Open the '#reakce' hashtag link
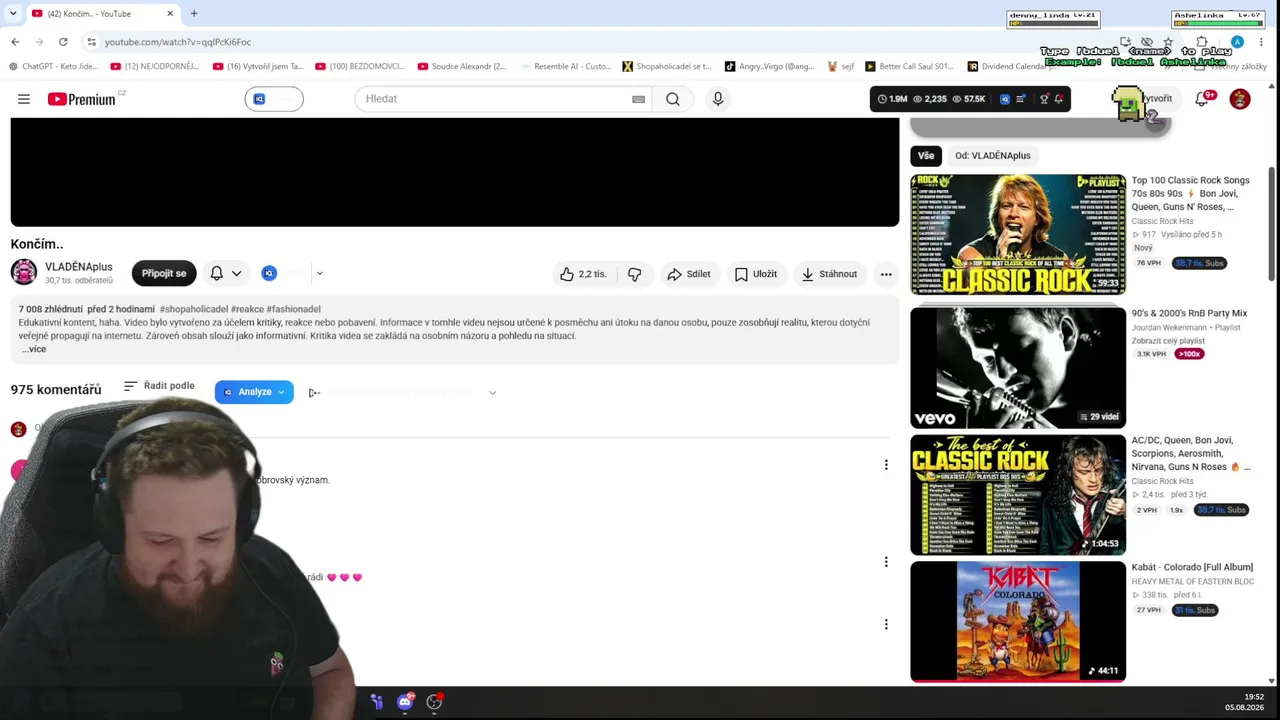 pos(248,310)
